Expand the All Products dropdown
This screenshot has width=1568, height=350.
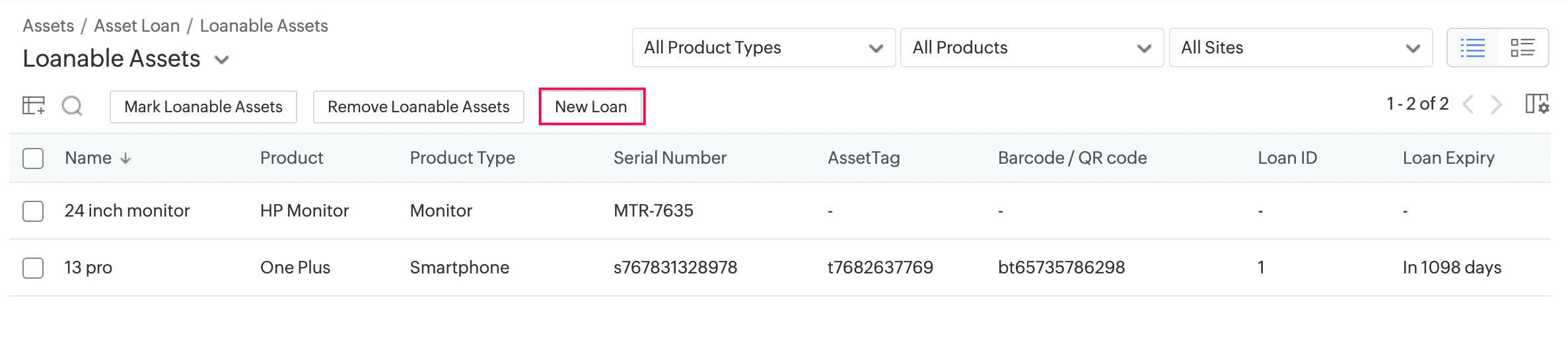tap(1032, 48)
